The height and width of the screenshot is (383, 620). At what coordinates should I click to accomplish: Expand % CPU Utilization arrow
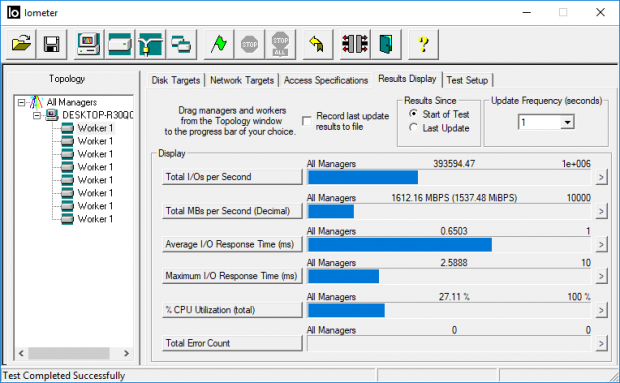pyautogui.click(x=601, y=310)
